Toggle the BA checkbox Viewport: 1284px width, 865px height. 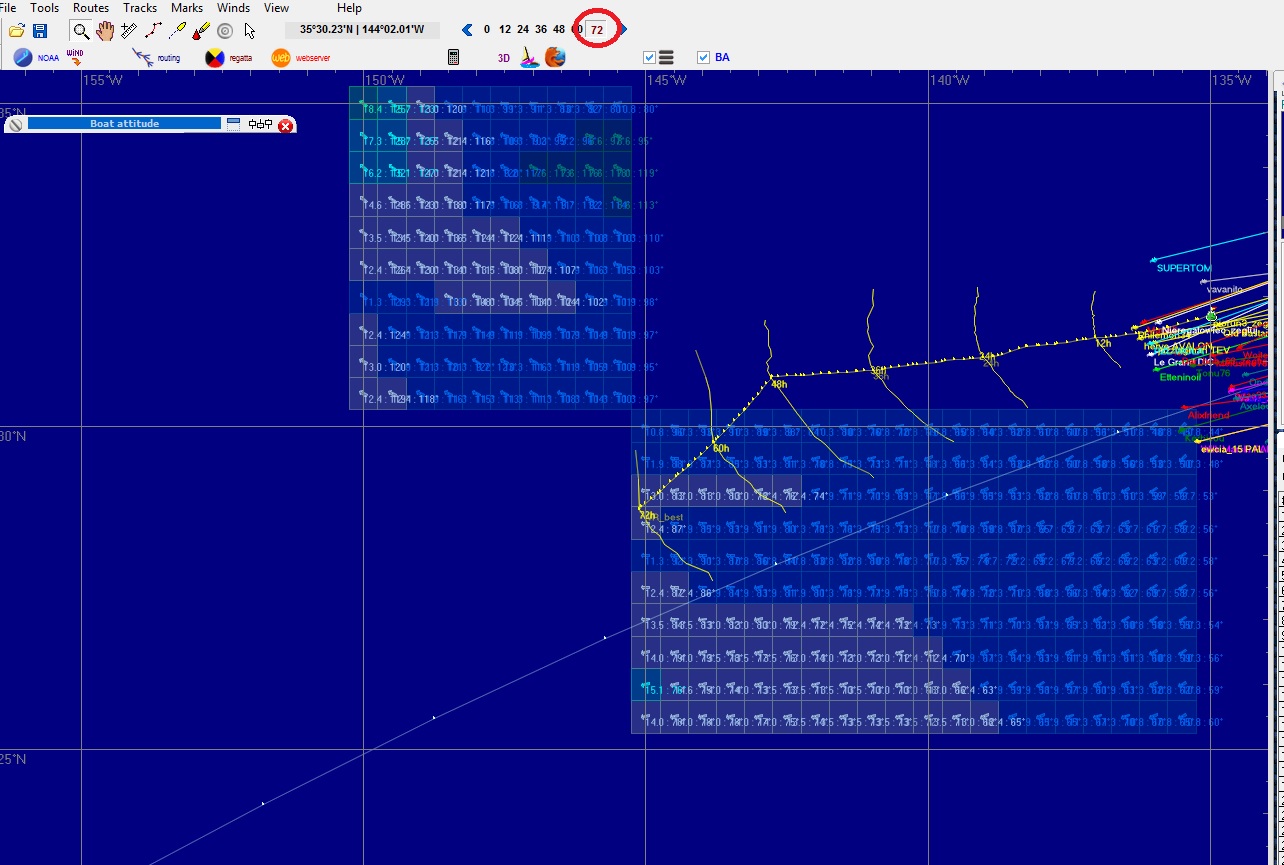(703, 58)
